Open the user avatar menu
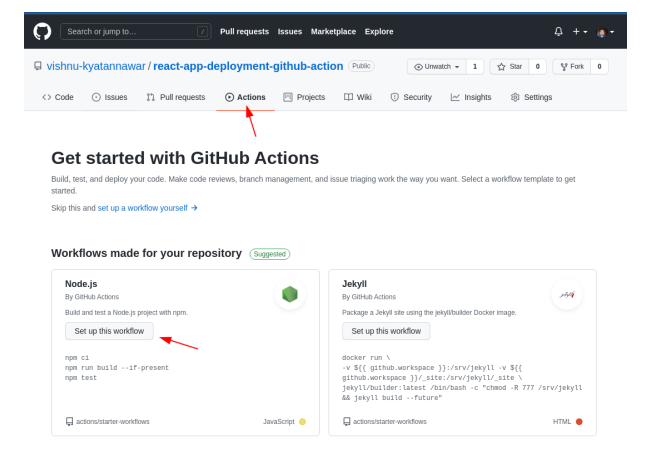 pos(605,31)
